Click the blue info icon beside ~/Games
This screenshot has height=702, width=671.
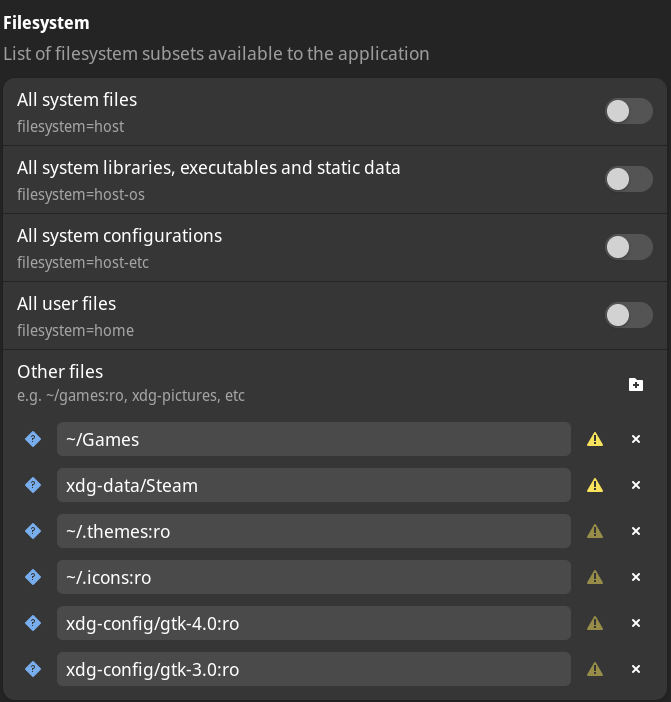click(33, 439)
